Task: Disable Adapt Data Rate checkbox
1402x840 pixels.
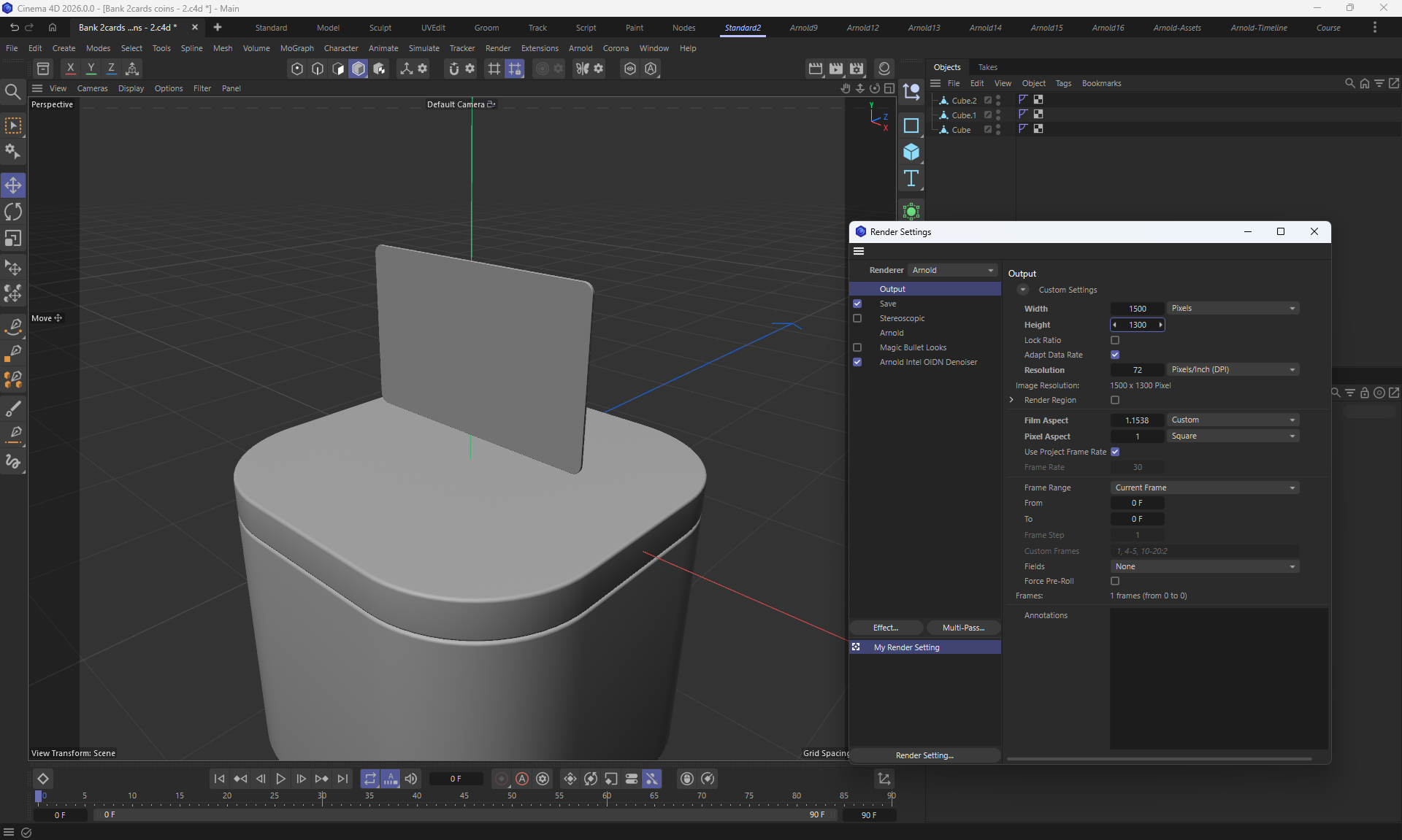Action: point(1114,355)
